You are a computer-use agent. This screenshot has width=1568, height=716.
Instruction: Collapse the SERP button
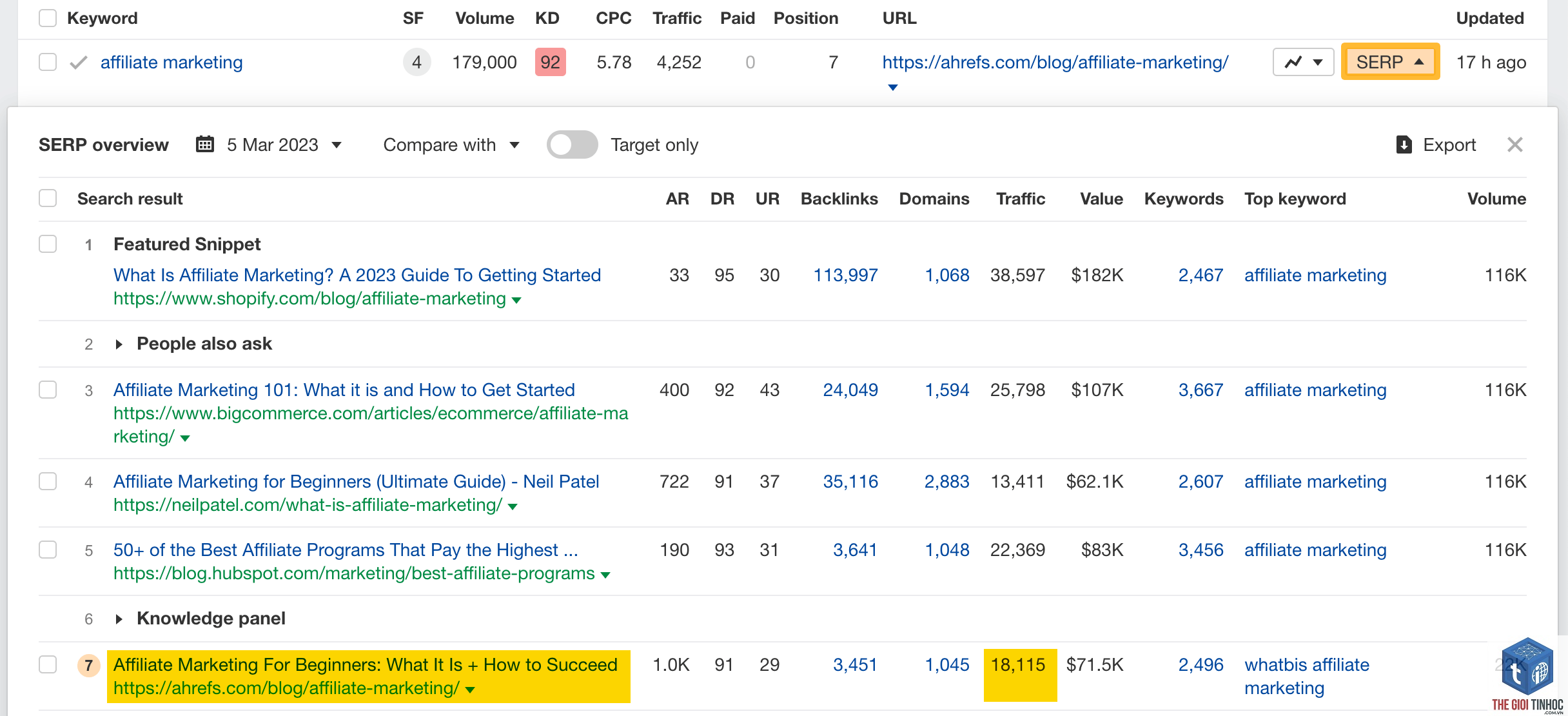click(x=1390, y=62)
